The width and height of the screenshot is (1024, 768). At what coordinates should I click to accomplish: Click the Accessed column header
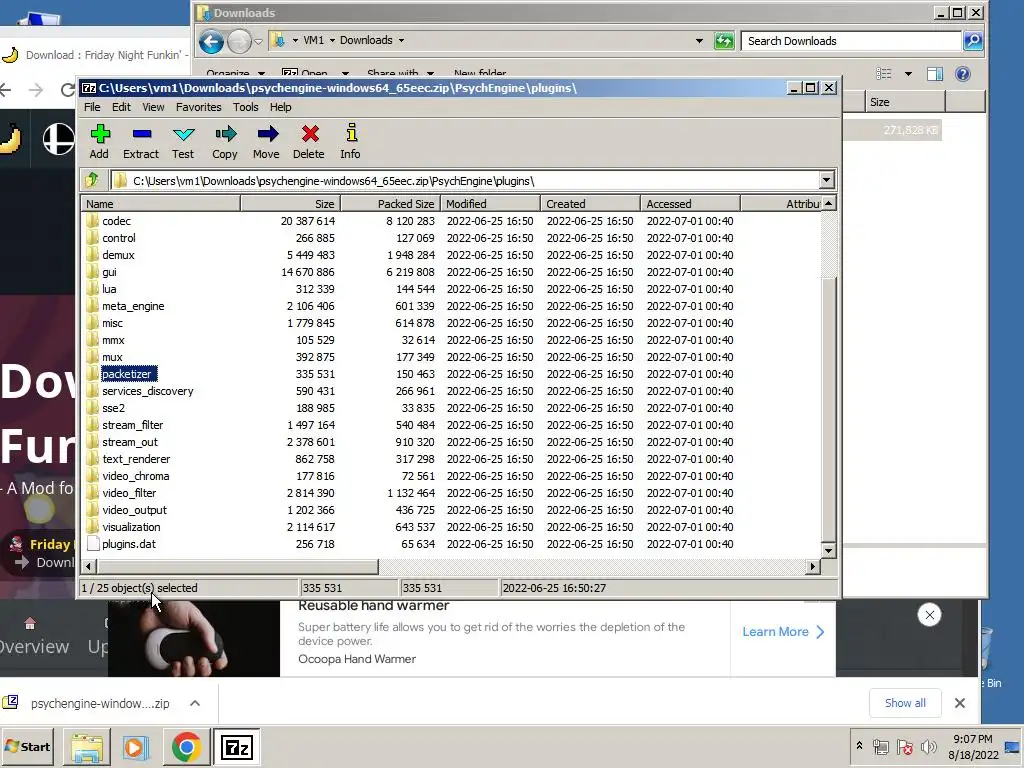tap(690, 204)
